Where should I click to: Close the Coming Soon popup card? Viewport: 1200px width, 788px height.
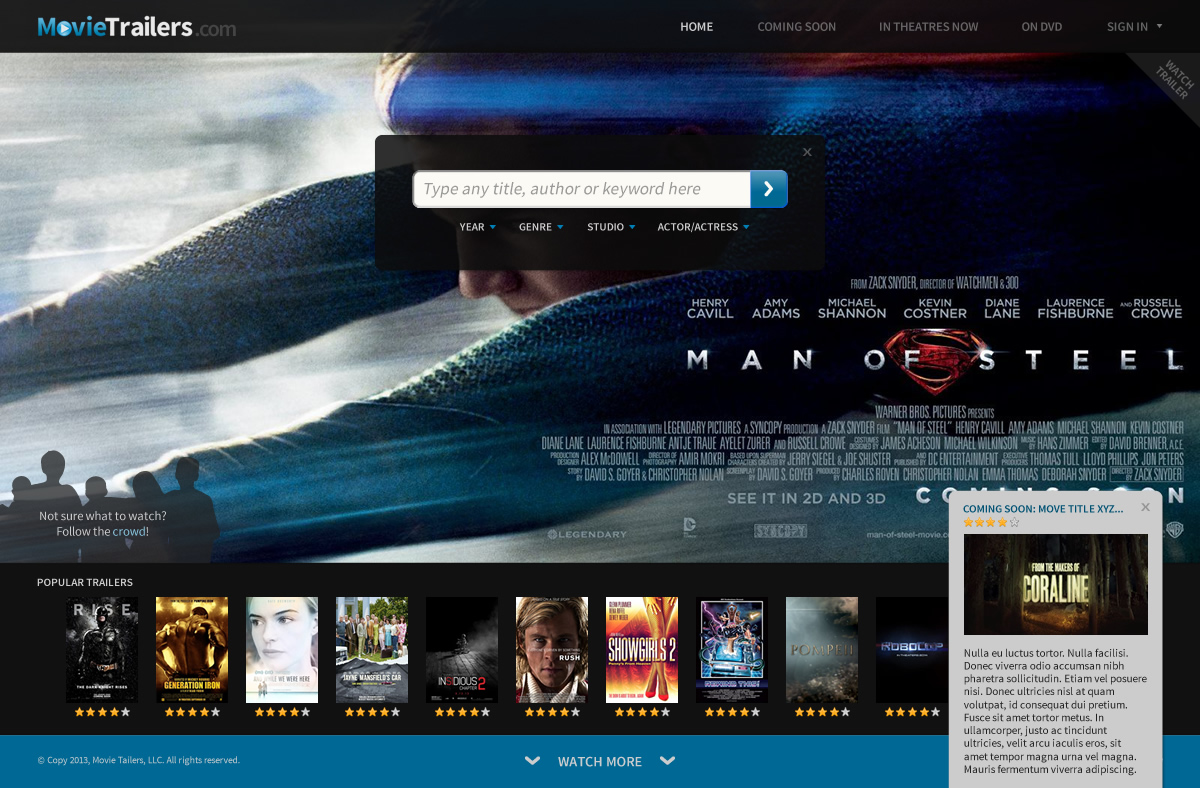1146,507
